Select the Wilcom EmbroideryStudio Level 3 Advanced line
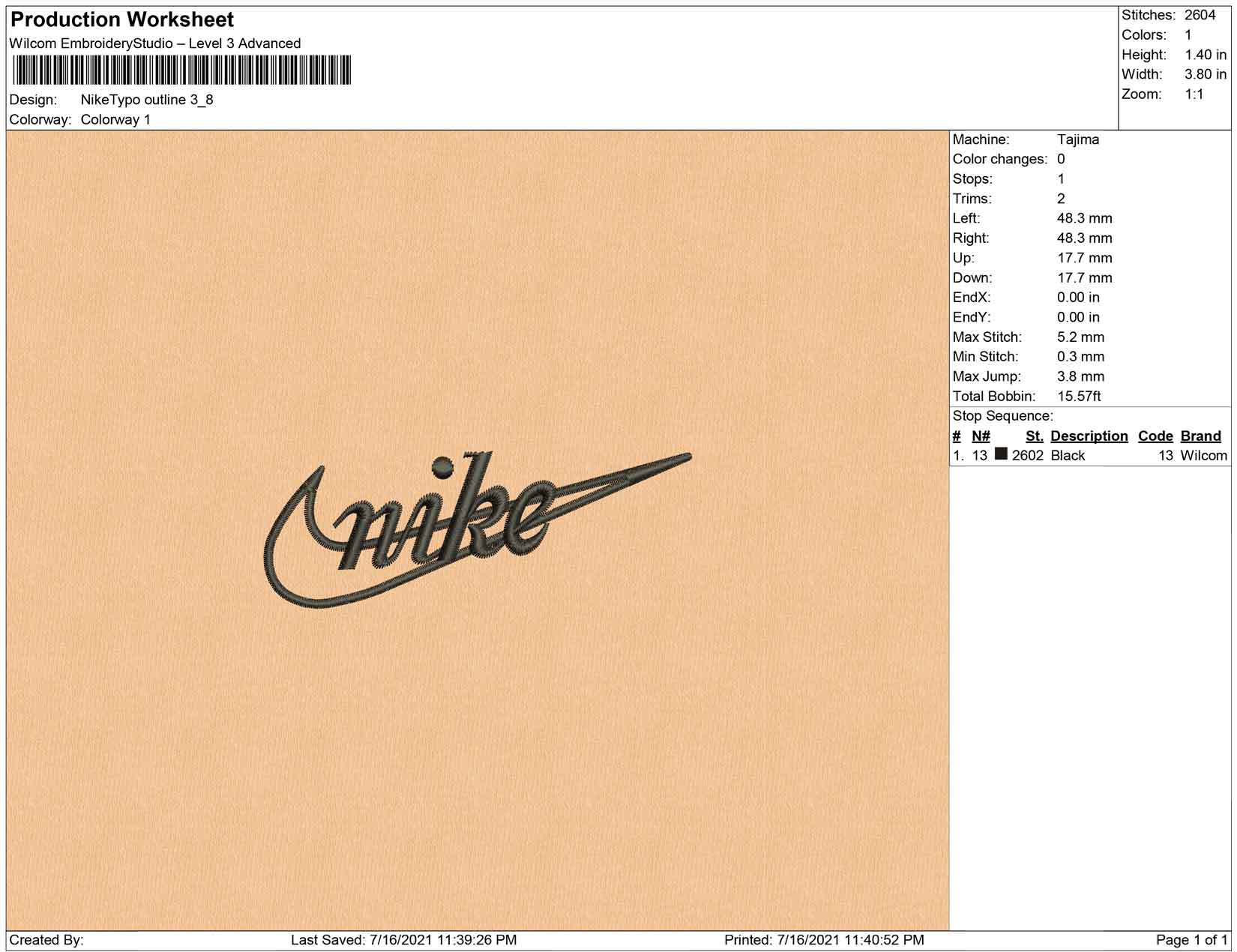 (155, 43)
